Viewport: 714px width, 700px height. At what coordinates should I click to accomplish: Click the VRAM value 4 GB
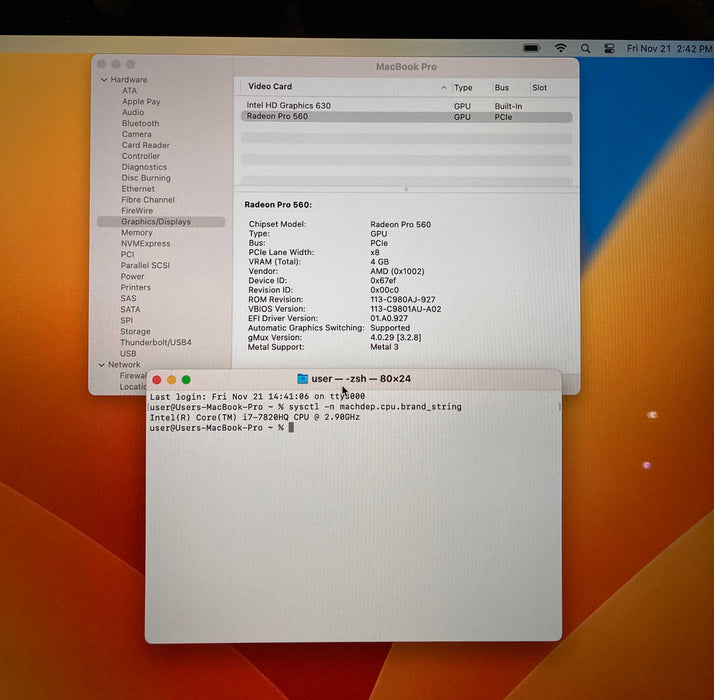tap(380, 262)
